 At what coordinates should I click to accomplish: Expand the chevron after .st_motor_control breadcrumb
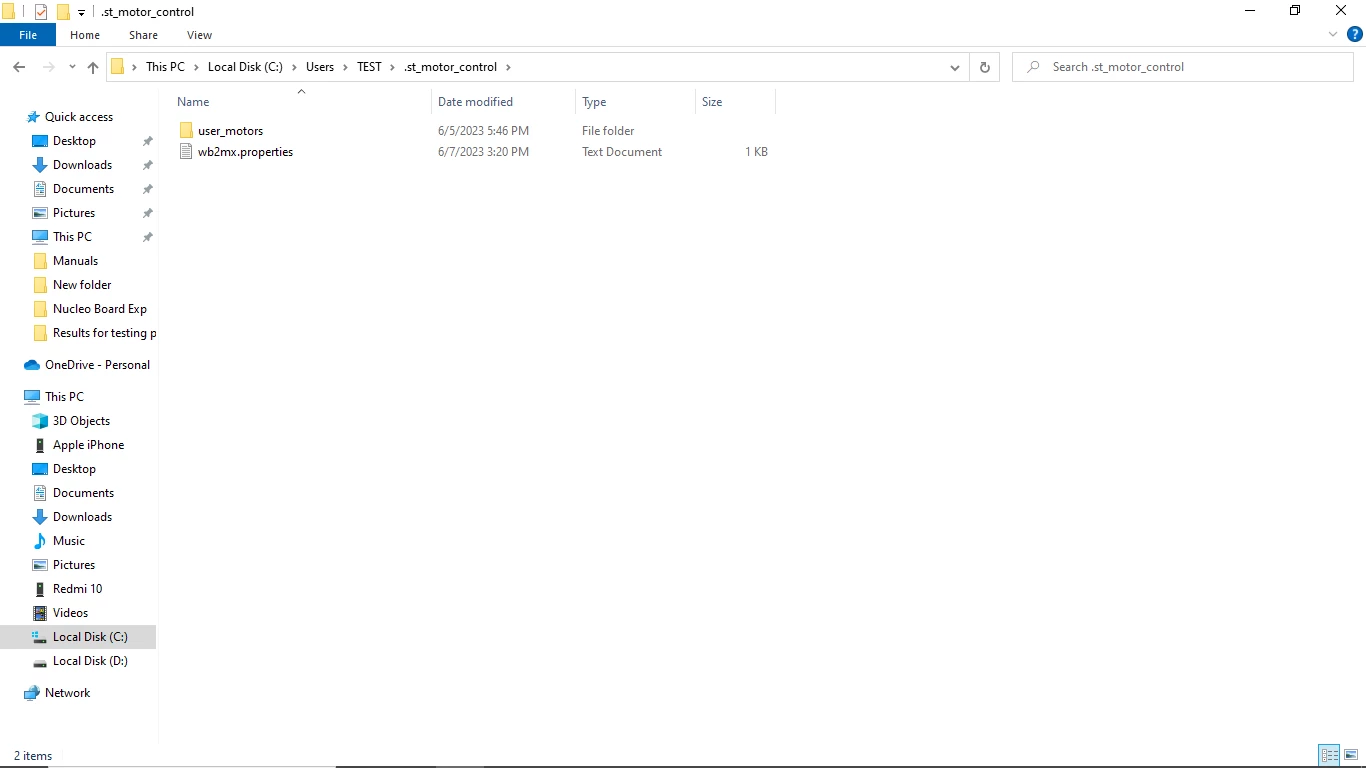508,67
